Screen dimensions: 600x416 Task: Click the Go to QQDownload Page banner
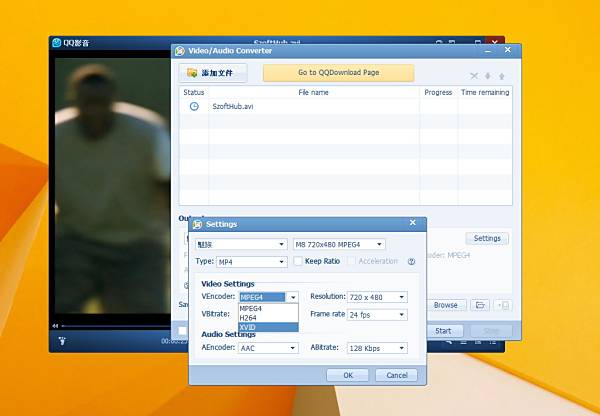point(338,73)
